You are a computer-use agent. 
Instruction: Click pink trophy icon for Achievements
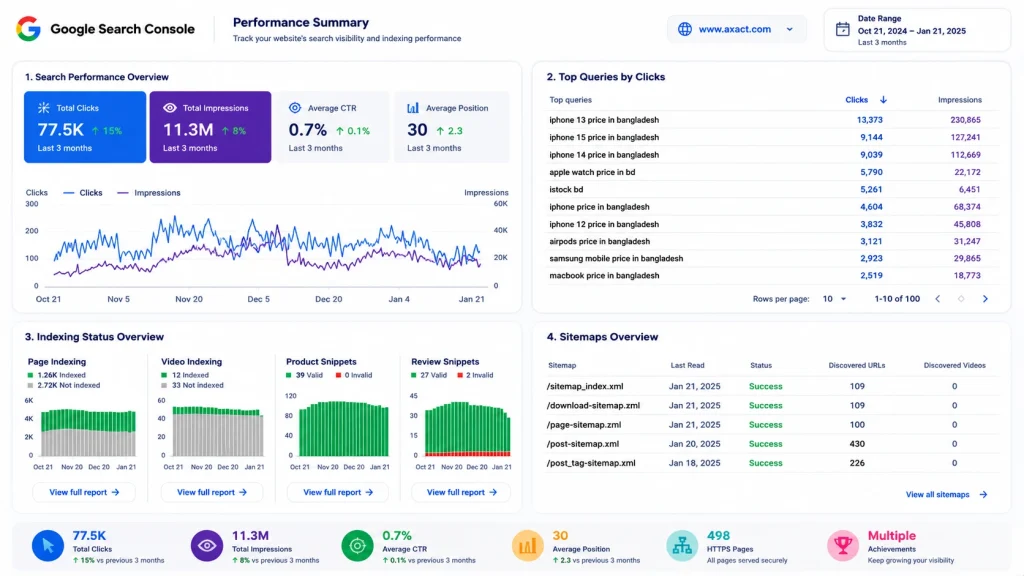(x=843, y=546)
